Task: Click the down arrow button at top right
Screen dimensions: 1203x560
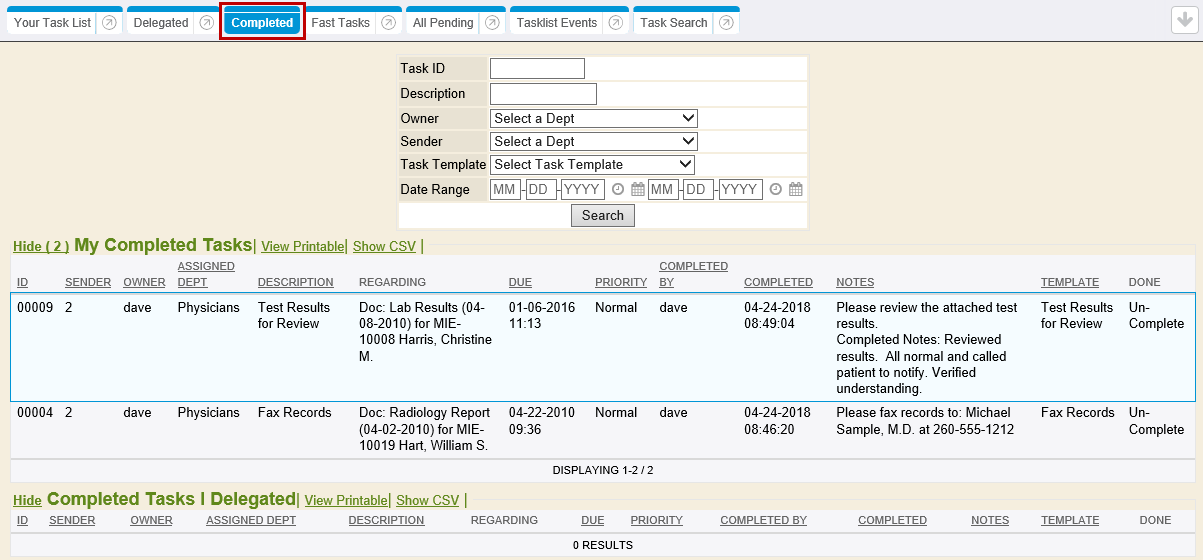Action: click(1184, 21)
